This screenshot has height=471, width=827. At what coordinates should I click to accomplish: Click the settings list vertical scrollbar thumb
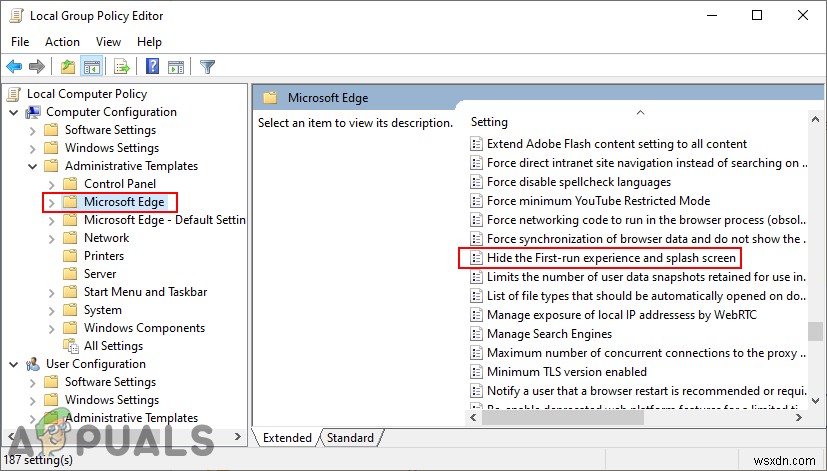[815, 332]
